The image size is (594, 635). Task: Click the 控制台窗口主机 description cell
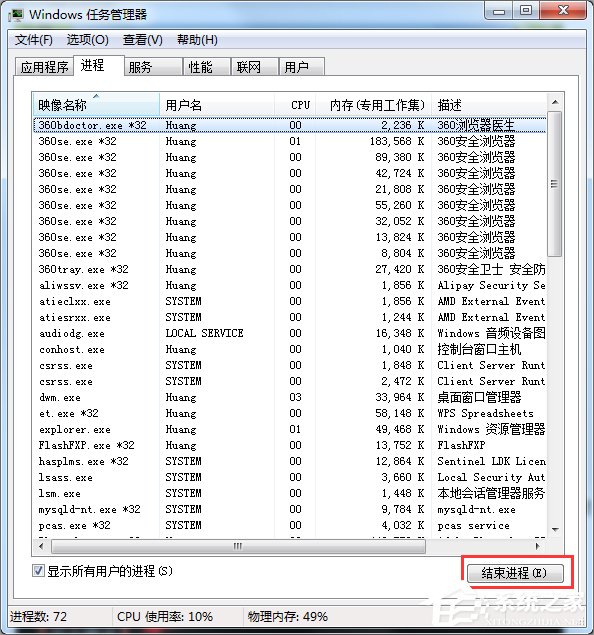click(x=479, y=349)
